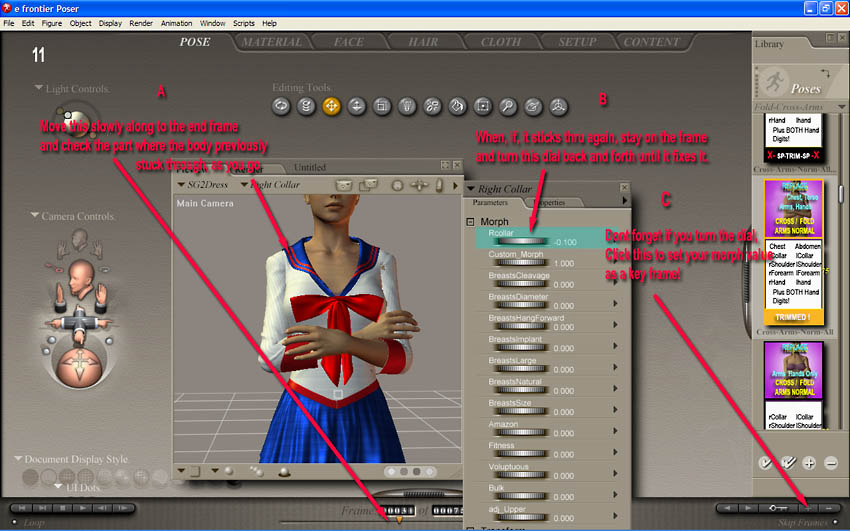850x531 pixels.
Task: Switch to the HAIR room tab
Action: (423, 42)
